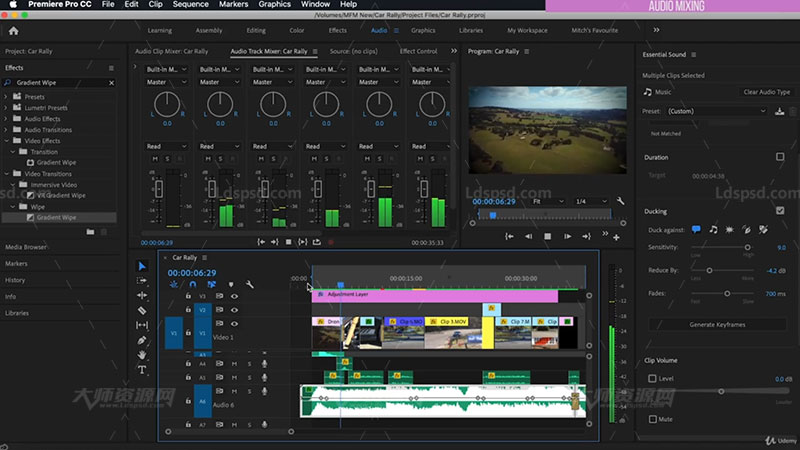Open first channel Read automation dropdown

coord(166,146)
